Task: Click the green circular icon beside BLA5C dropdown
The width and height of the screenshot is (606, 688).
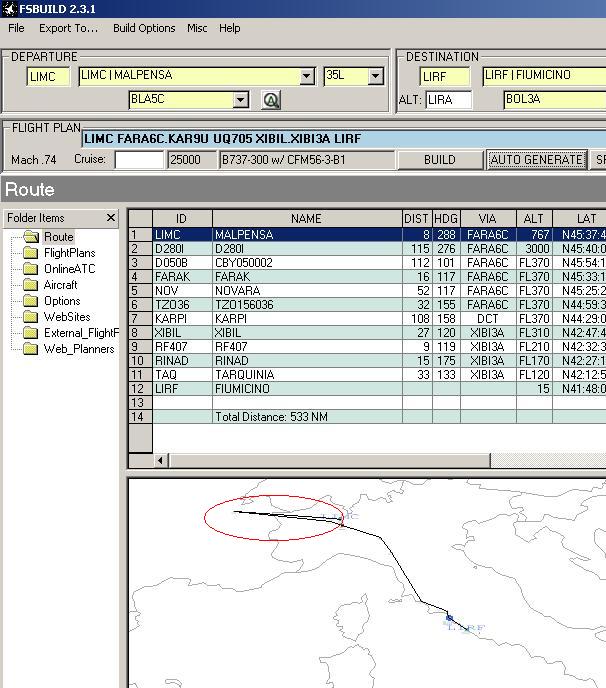Action: point(271,100)
